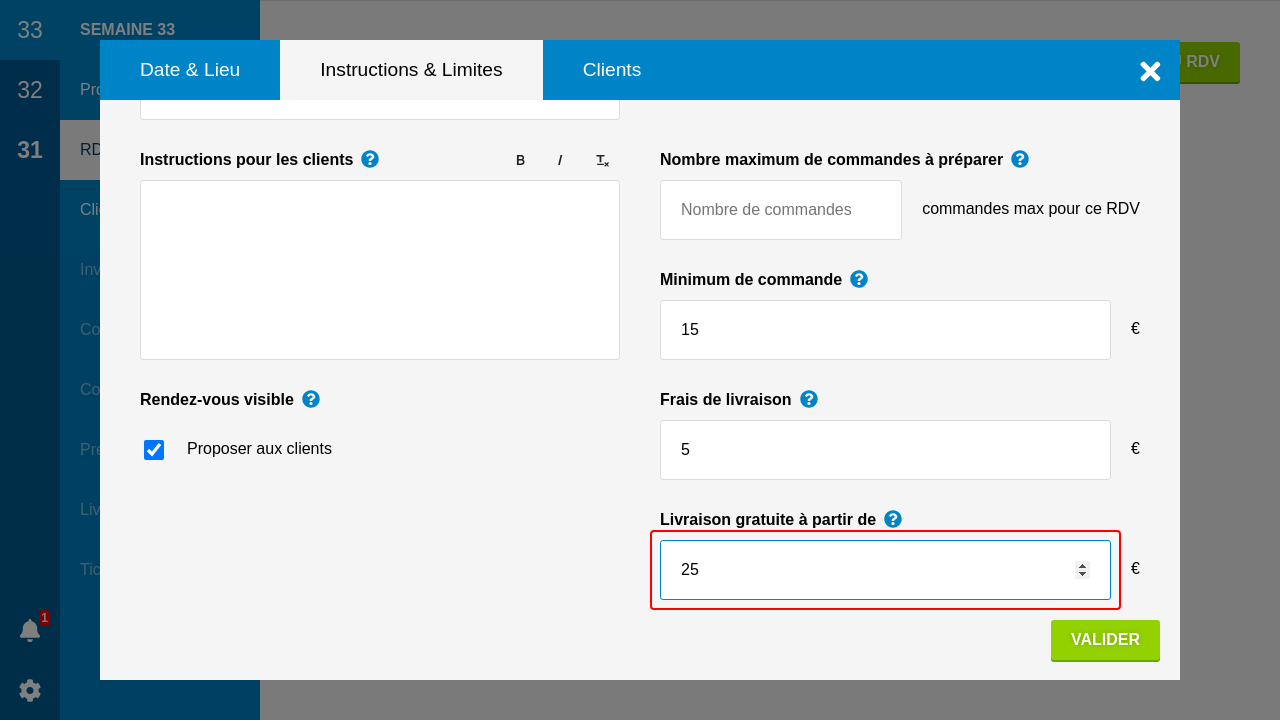Switch to the Date & Lieu tab
Image resolution: width=1280 pixels, height=720 pixels.
[x=190, y=70]
